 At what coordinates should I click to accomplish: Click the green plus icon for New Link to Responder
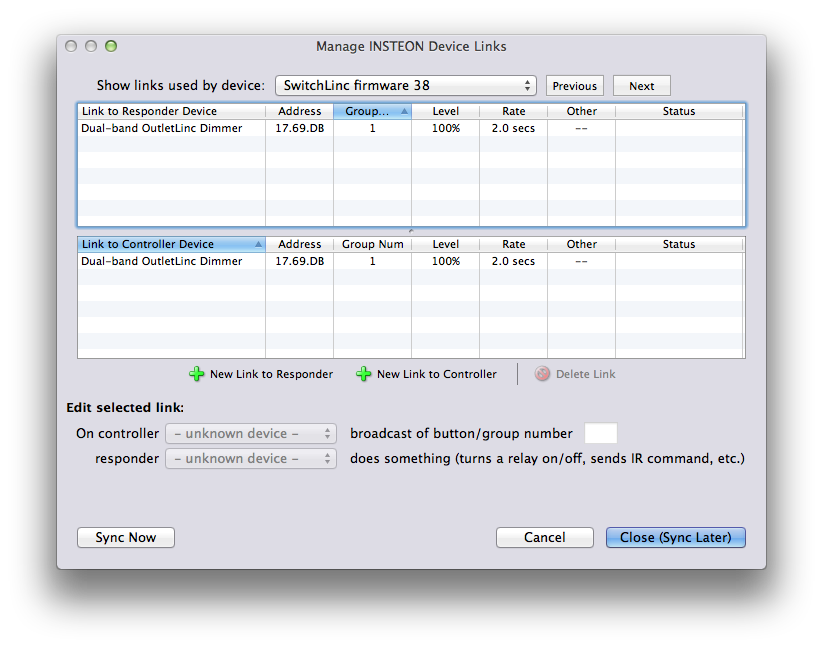(196, 374)
